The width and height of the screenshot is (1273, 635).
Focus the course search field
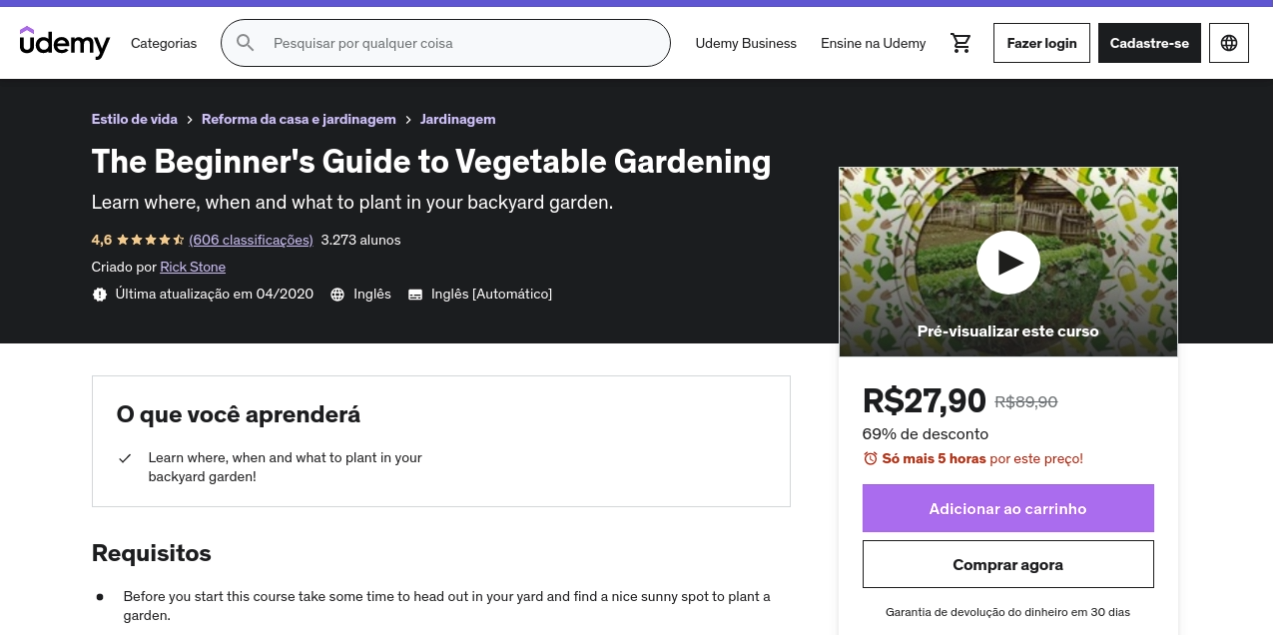[x=460, y=43]
